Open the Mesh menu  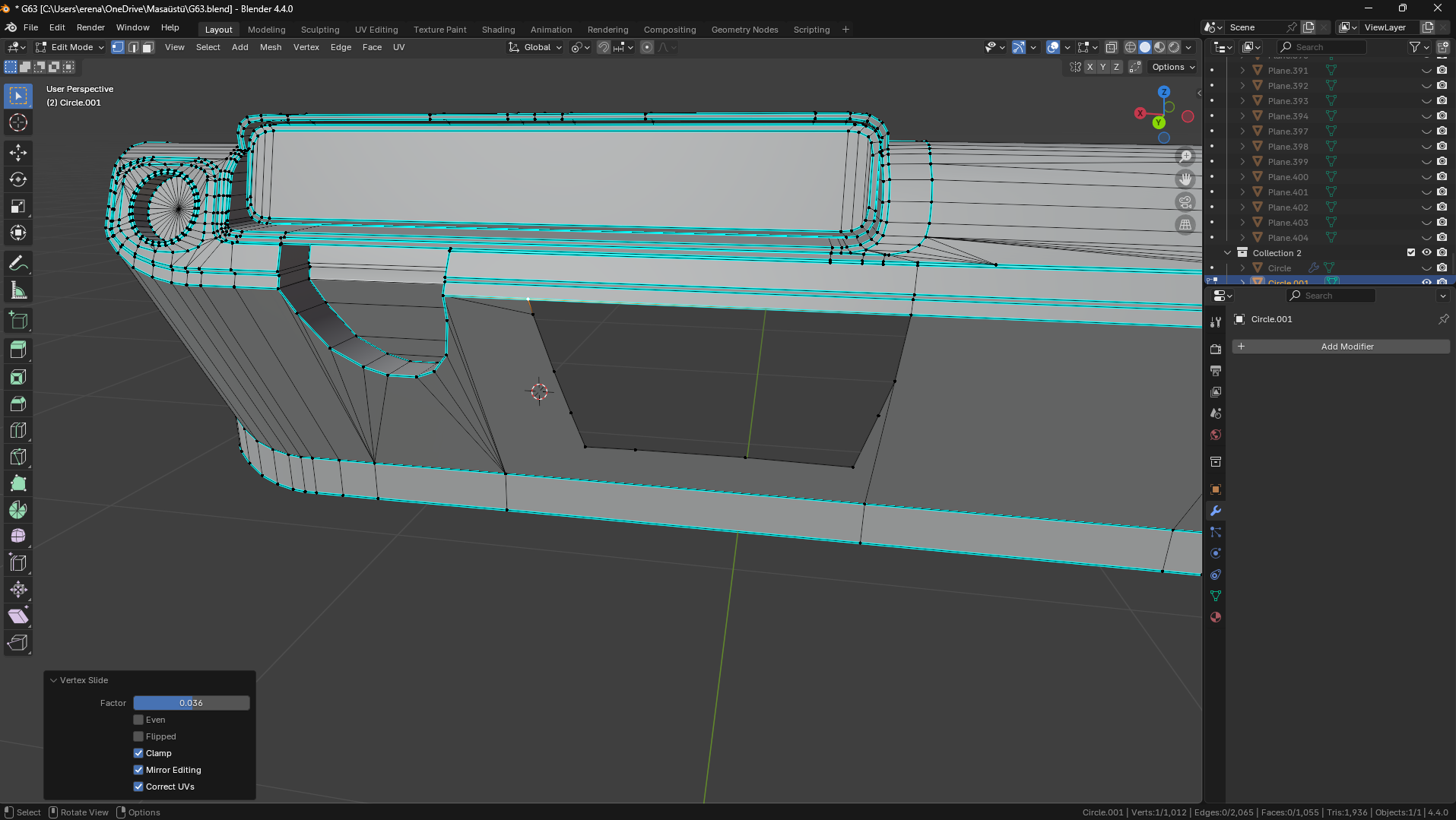(270, 47)
